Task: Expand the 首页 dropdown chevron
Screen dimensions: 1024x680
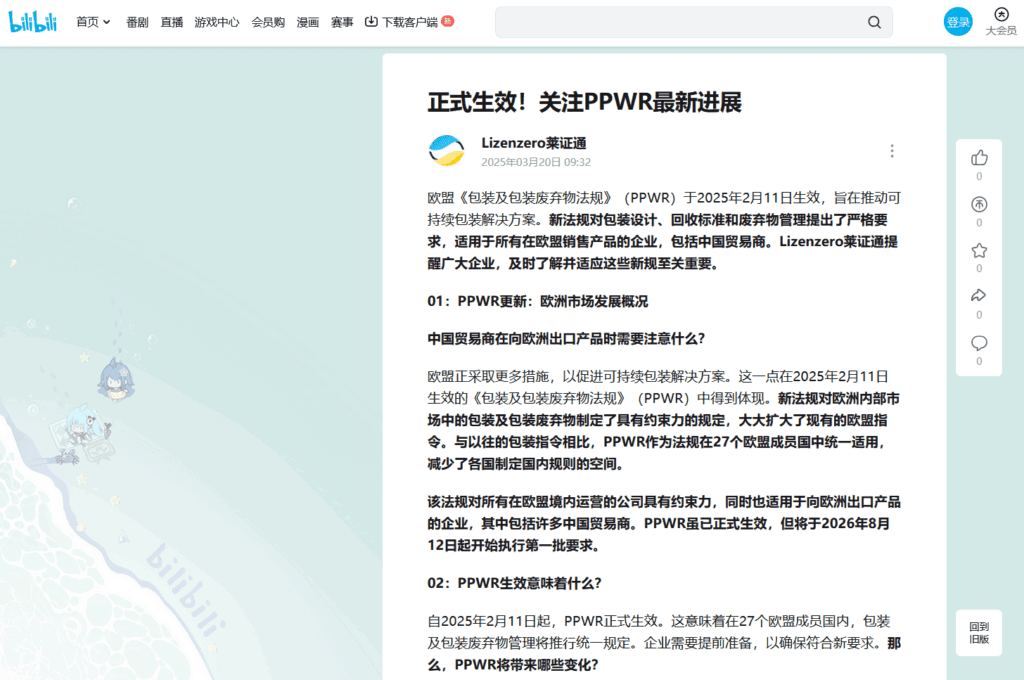Action: point(105,21)
